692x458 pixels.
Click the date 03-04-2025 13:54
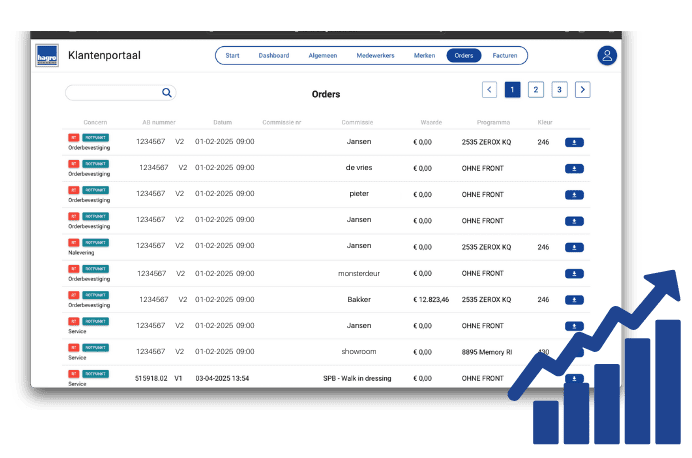pyautogui.click(x=222, y=378)
